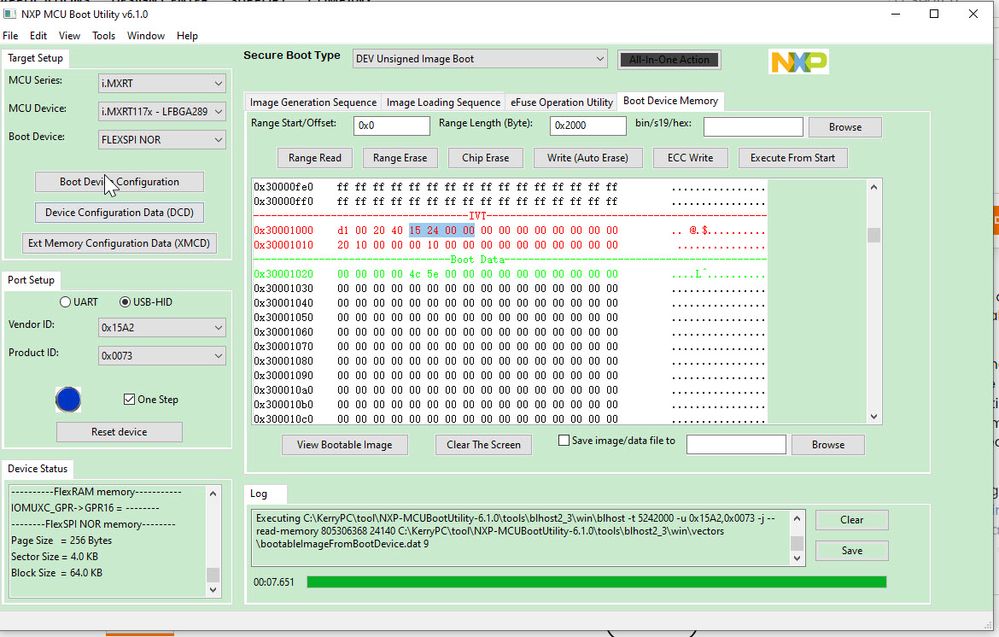999x637 pixels.
Task: Open the File menu
Action: pyautogui.click(x=10, y=36)
